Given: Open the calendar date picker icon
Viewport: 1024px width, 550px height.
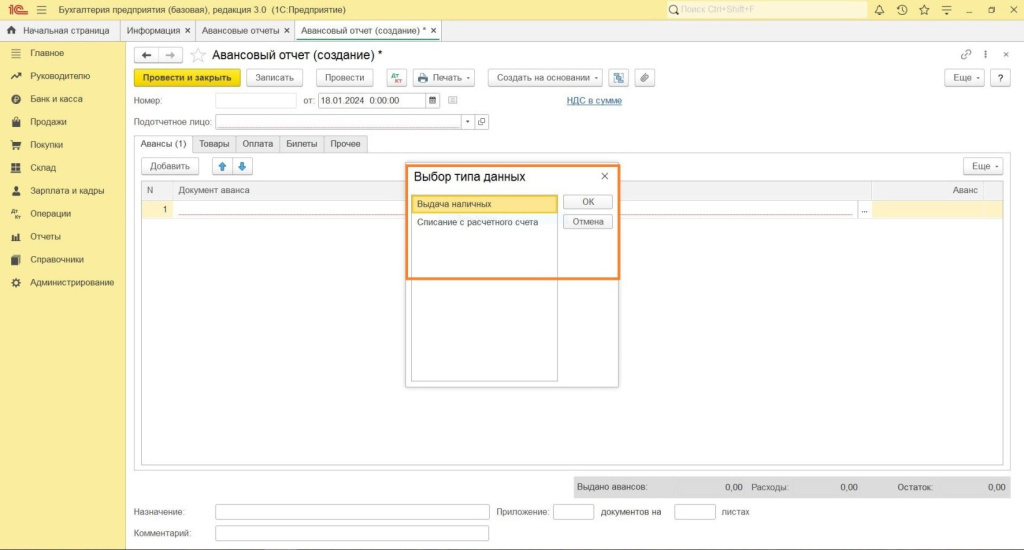Looking at the screenshot, I should (x=432, y=100).
